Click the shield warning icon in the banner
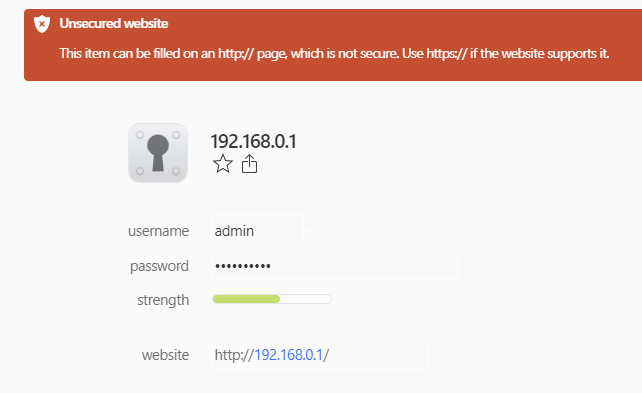642x393 pixels. pyautogui.click(x=42, y=24)
